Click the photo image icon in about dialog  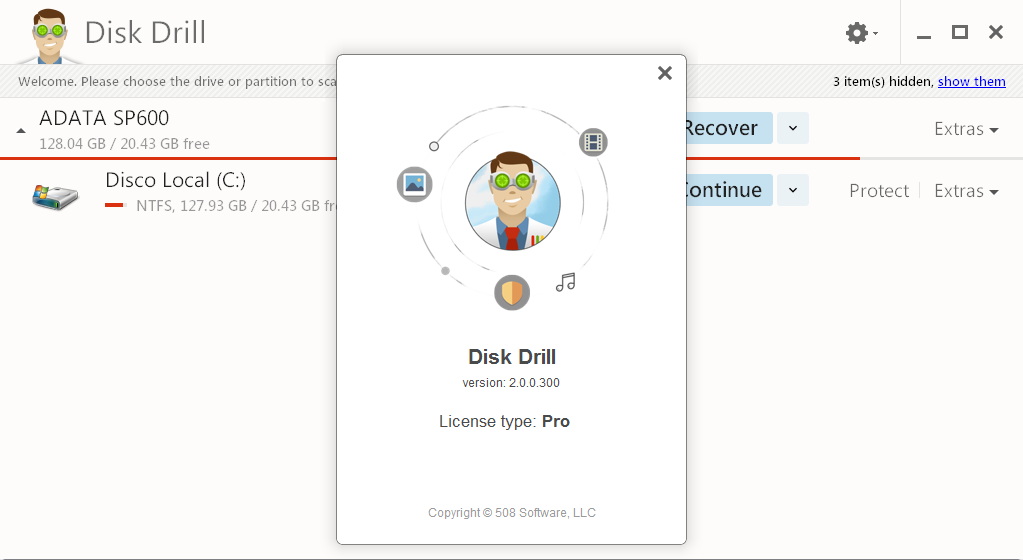(x=414, y=184)
